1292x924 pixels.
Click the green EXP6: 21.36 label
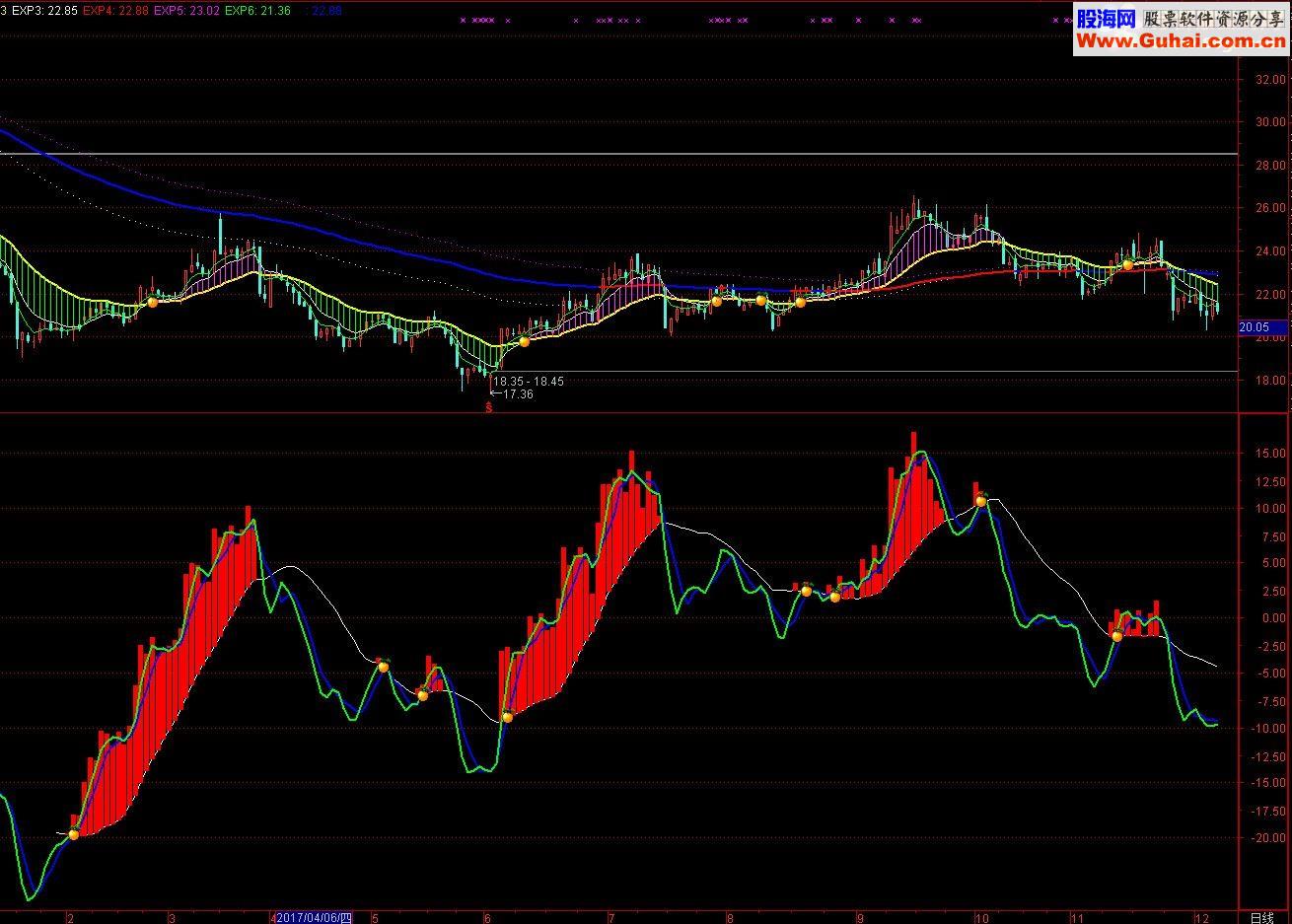click(x=257, y=10)
